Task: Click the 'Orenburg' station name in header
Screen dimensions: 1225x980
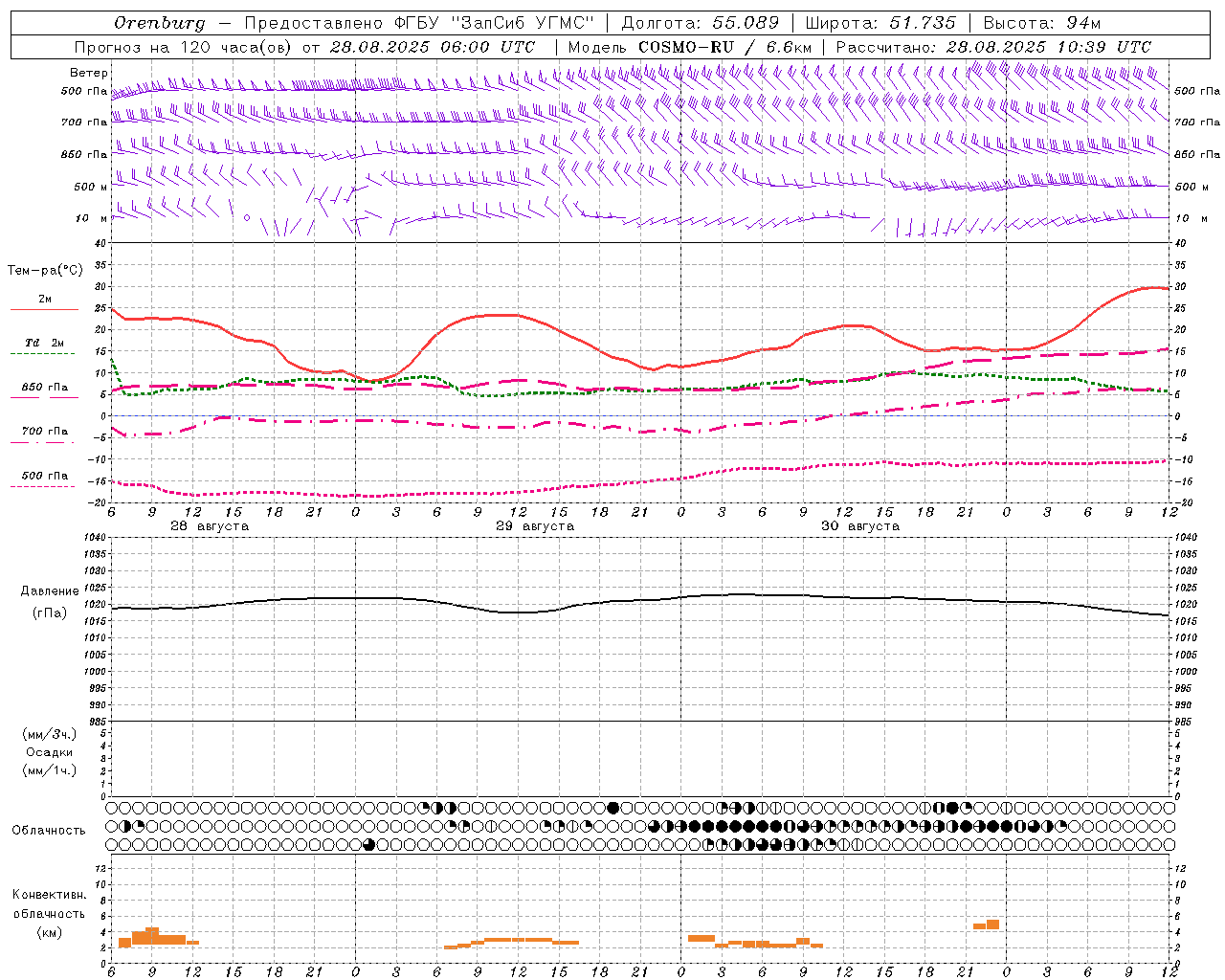Action: click(x=159, y=23)
